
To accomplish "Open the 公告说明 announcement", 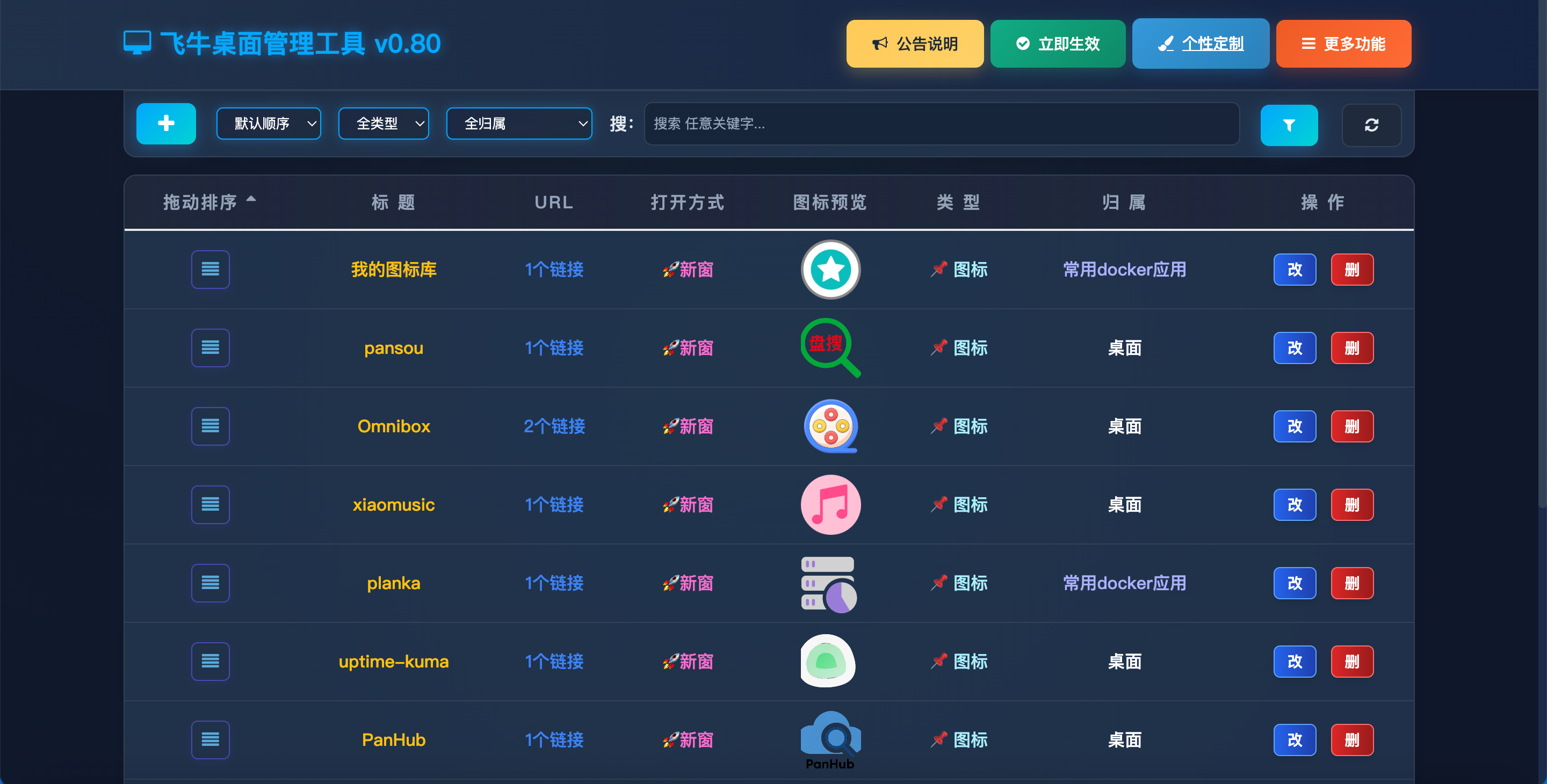I will 914,44.
